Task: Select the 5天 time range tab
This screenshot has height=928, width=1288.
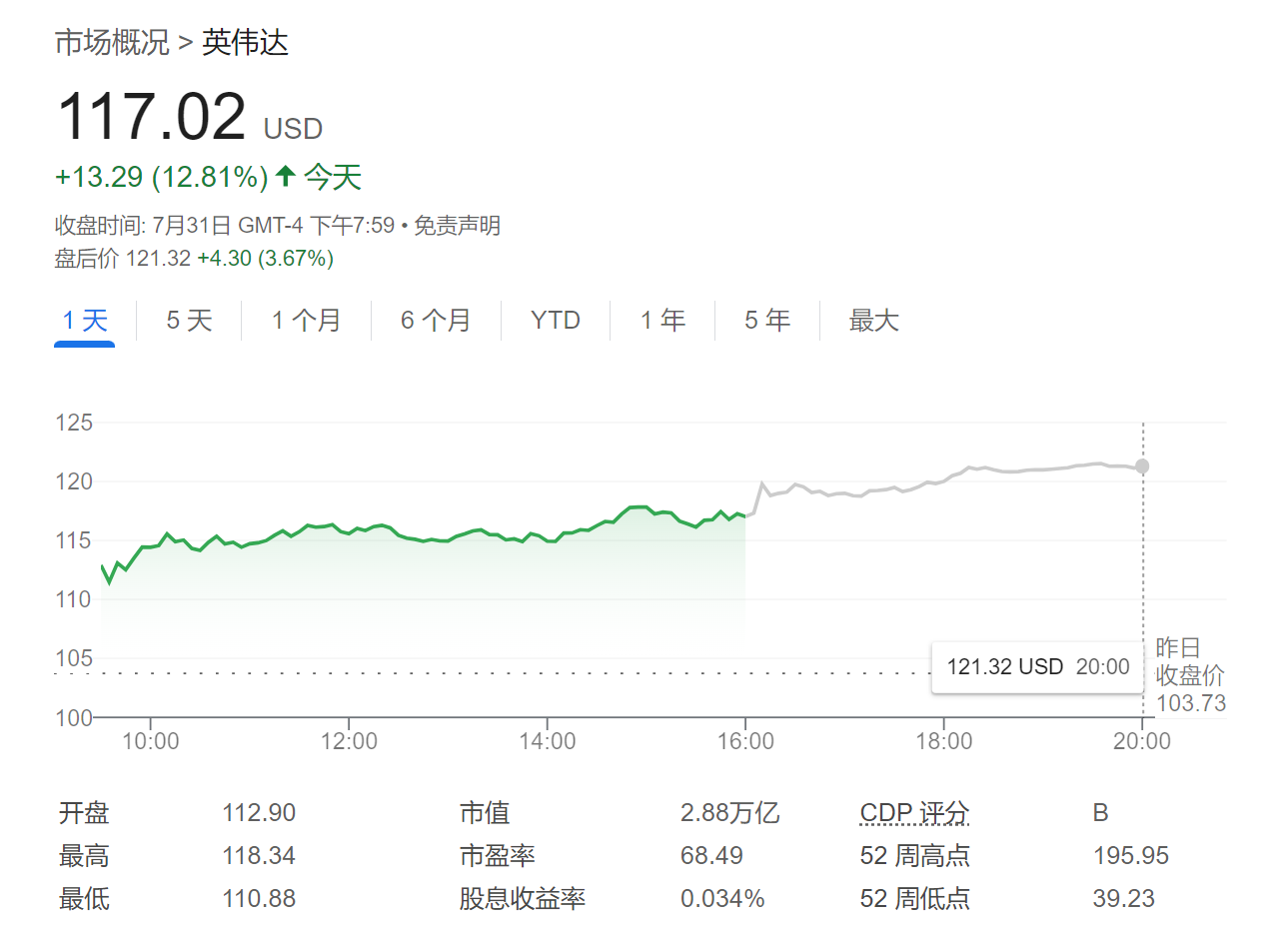Action: click(187, 320)
